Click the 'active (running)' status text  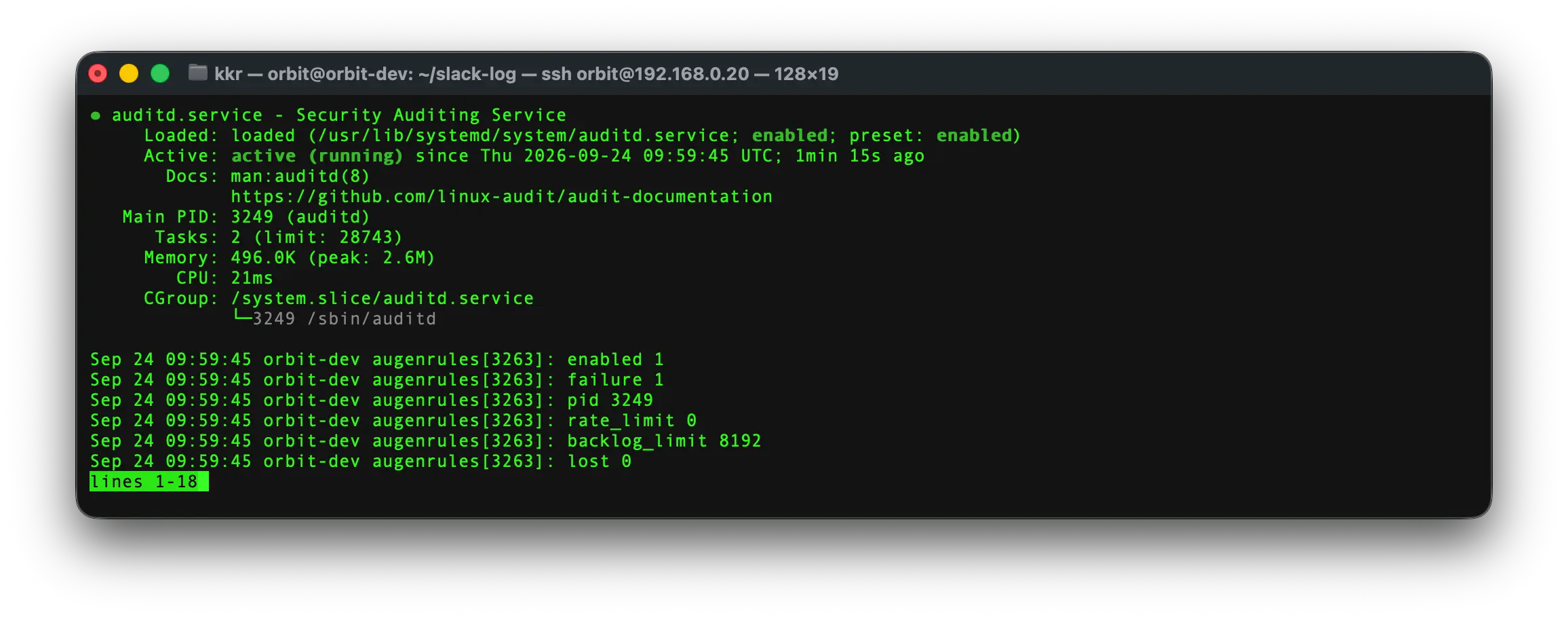[317, 156]
